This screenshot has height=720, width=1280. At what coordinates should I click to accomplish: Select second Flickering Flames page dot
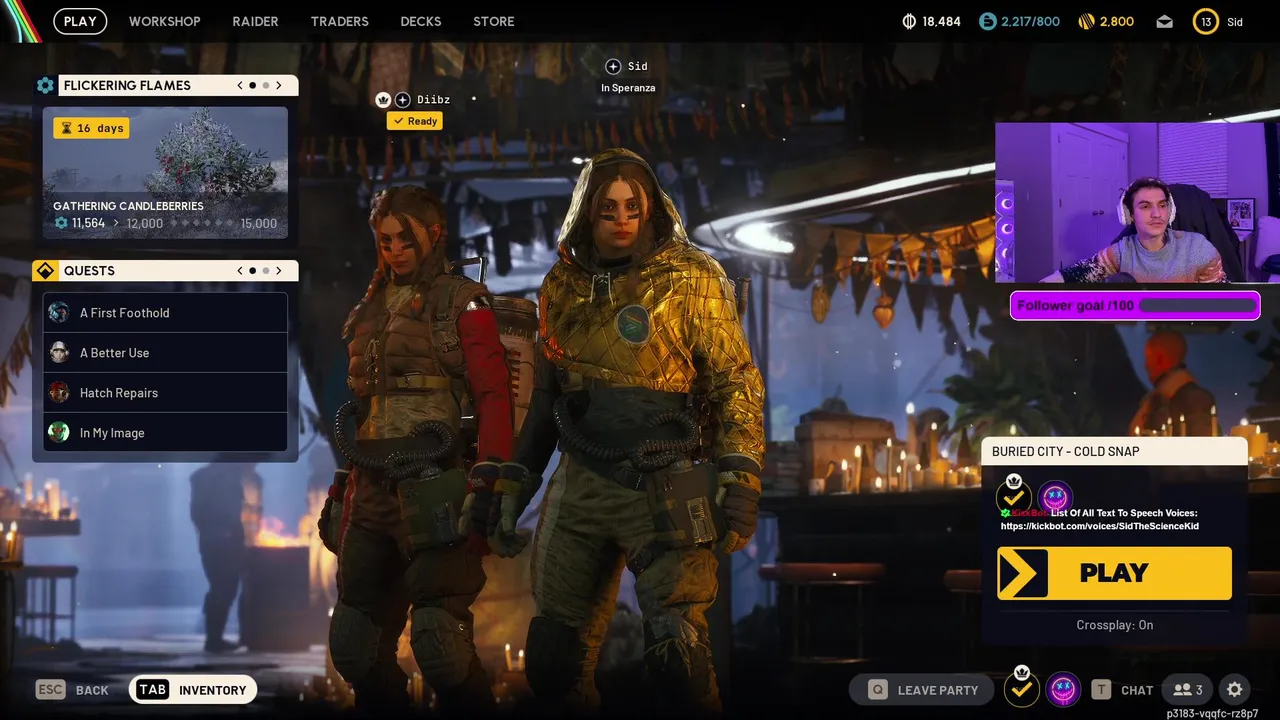pos(265,85)
